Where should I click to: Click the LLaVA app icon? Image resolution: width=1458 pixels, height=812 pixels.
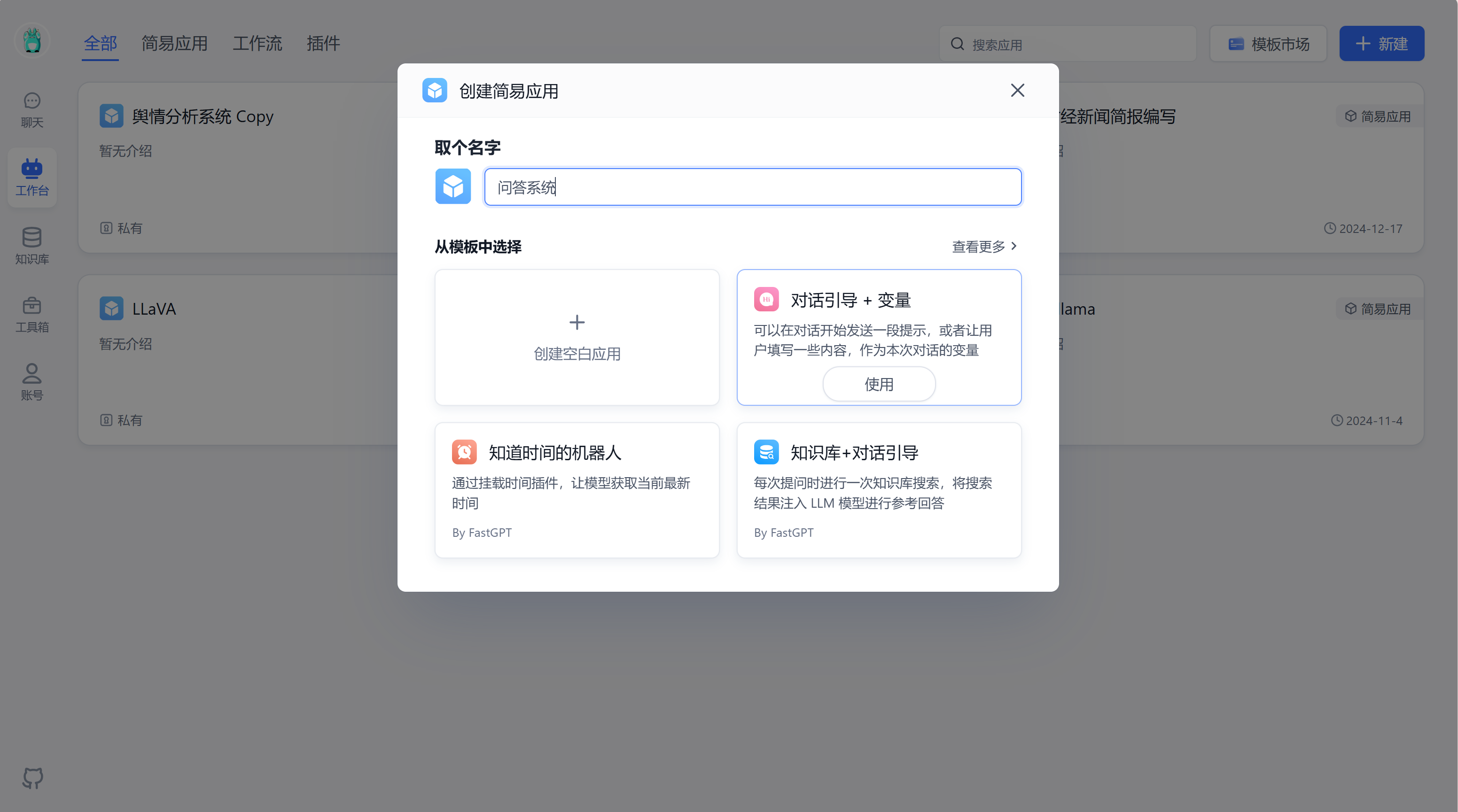tap(111, 309)
